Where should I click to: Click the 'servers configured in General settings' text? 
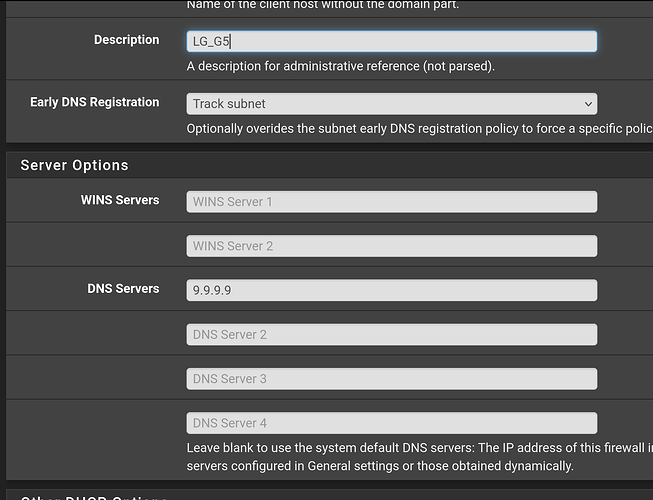click(380, 466)
